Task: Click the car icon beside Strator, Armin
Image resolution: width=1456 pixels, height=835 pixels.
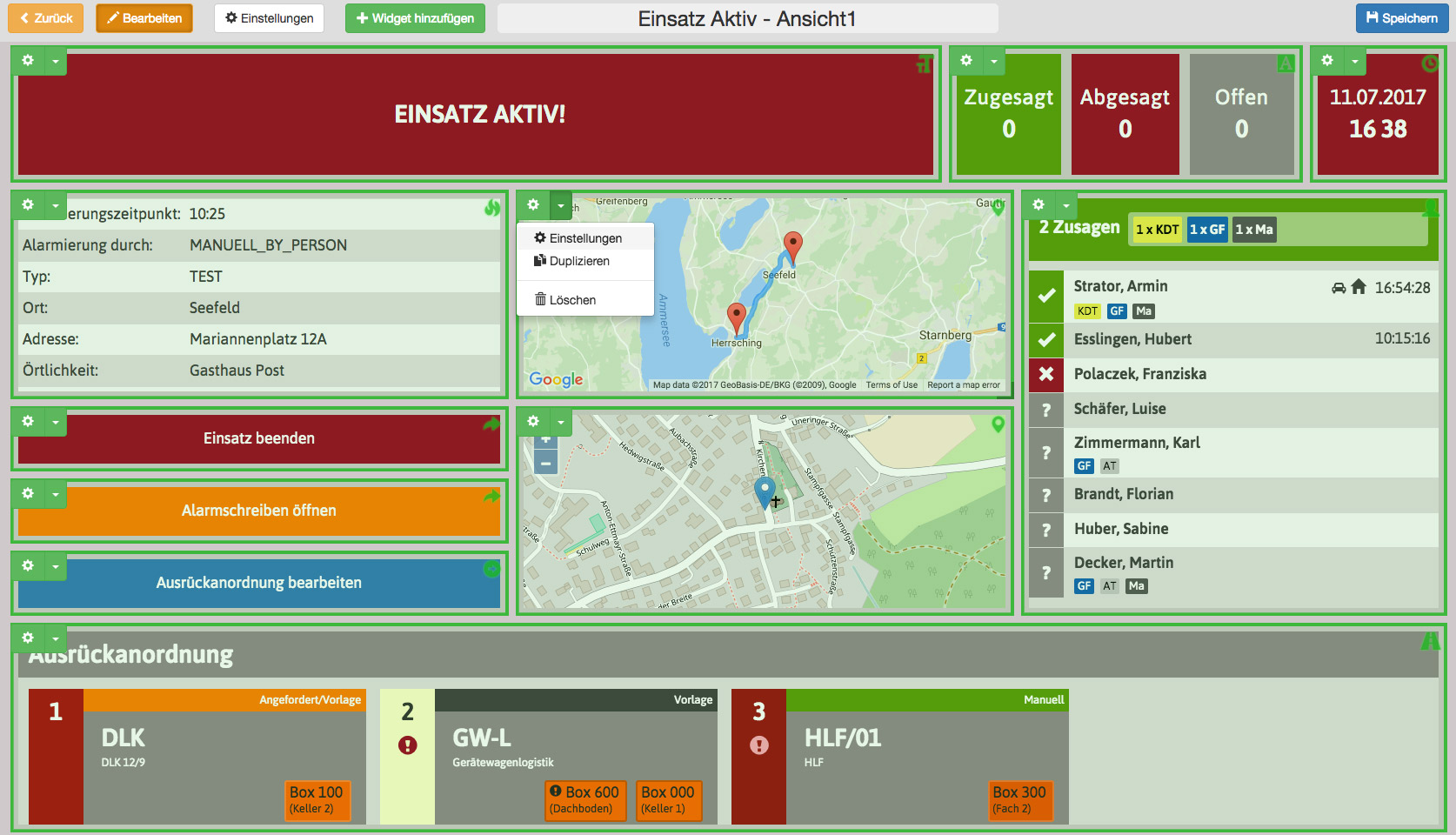Action: (x=1339, y=288)
